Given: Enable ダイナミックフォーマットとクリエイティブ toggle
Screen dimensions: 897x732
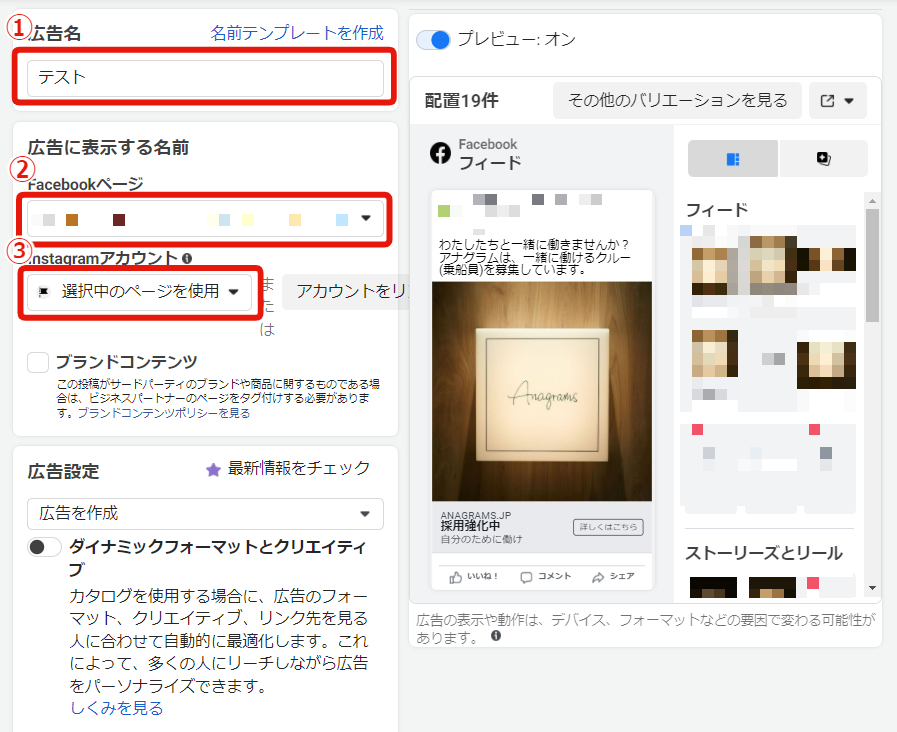Looking at the screenshot, I should (x=45, y=547).
